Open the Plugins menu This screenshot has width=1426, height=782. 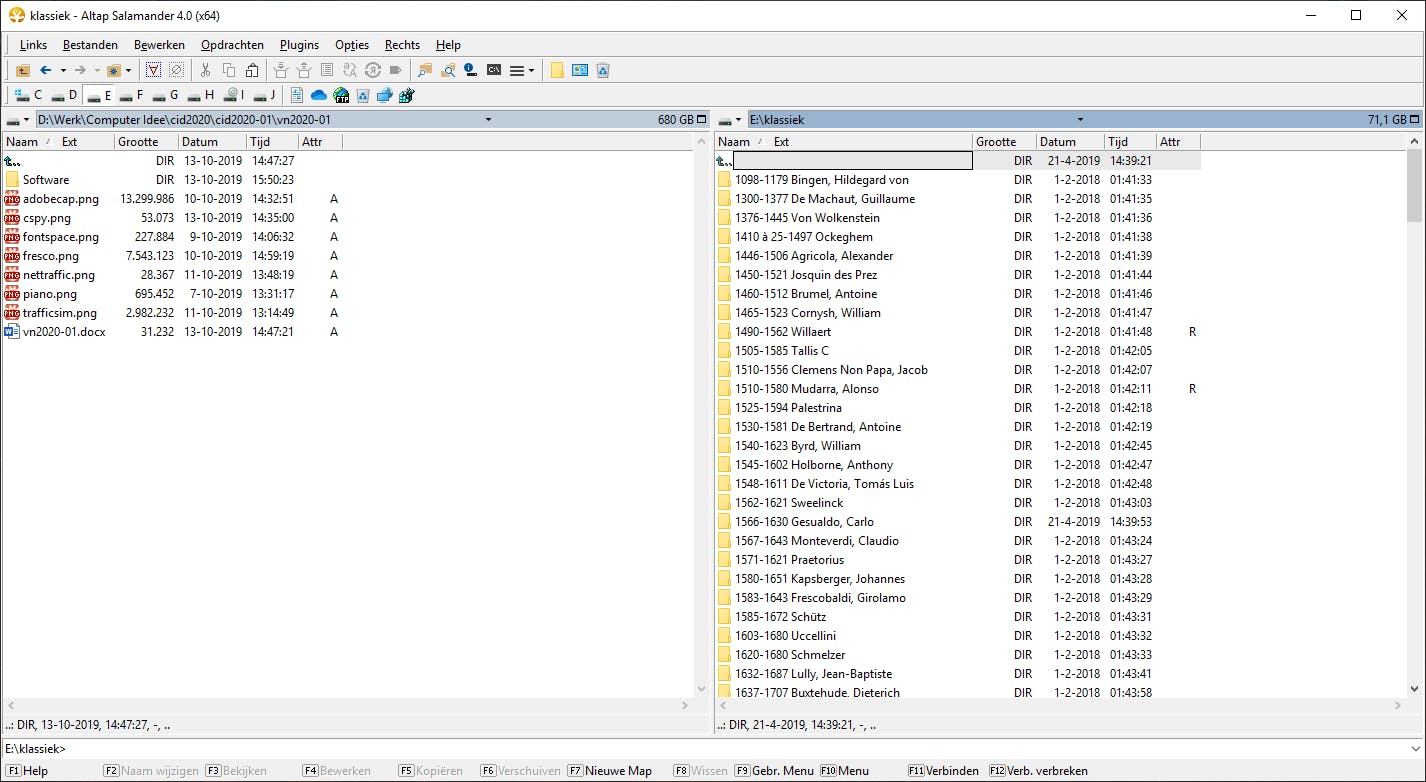click(x=299, y=45)
